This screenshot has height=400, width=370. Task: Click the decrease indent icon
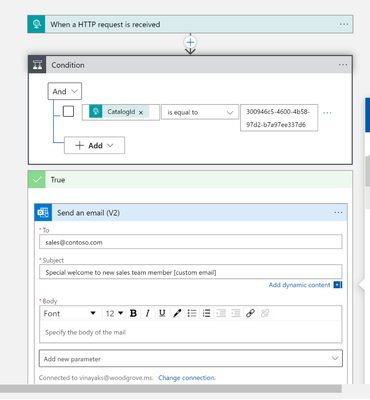pyautogui.click(x=221, y=313)
